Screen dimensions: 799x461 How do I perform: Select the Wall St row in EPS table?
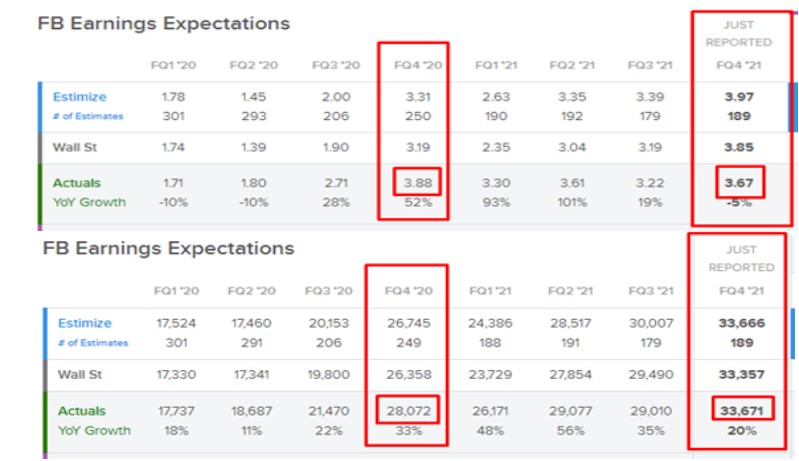click(x=414, y=148)
